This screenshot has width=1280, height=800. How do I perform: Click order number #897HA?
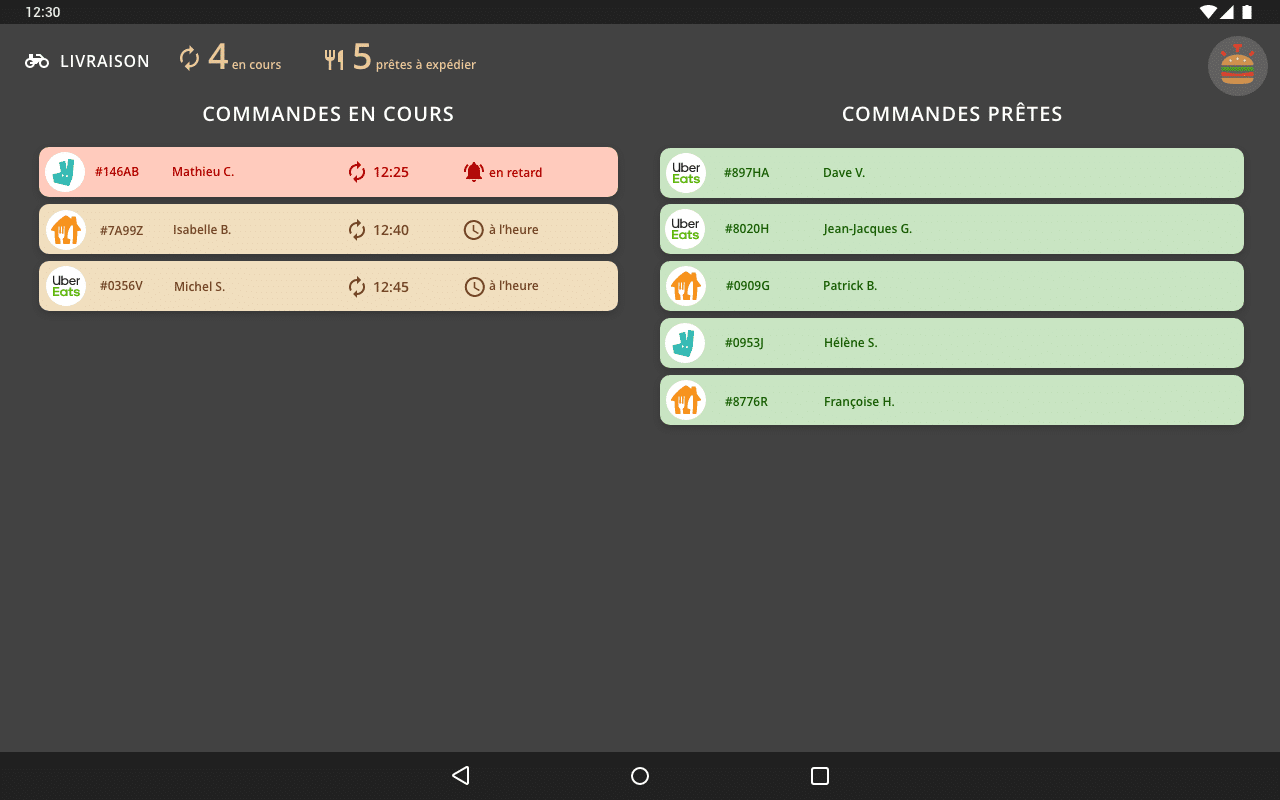747,173
